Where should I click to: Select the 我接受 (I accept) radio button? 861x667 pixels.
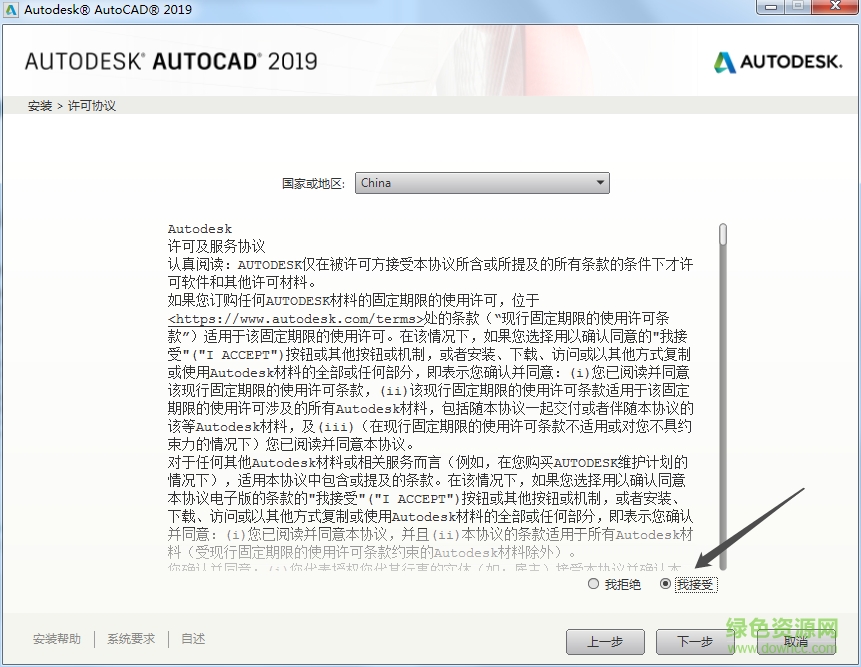(664, 584)
